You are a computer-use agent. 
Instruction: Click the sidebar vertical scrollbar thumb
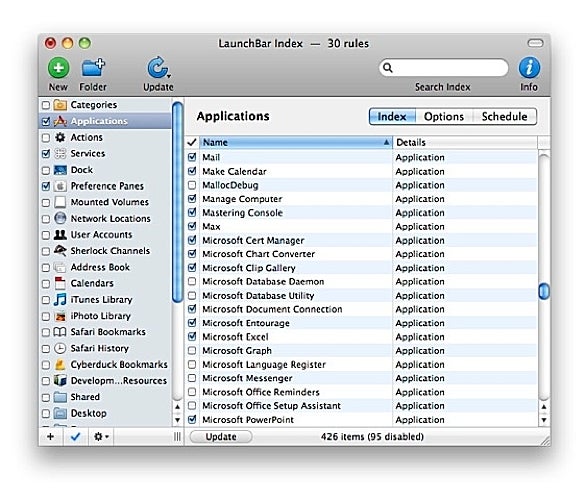click(178, 201)
